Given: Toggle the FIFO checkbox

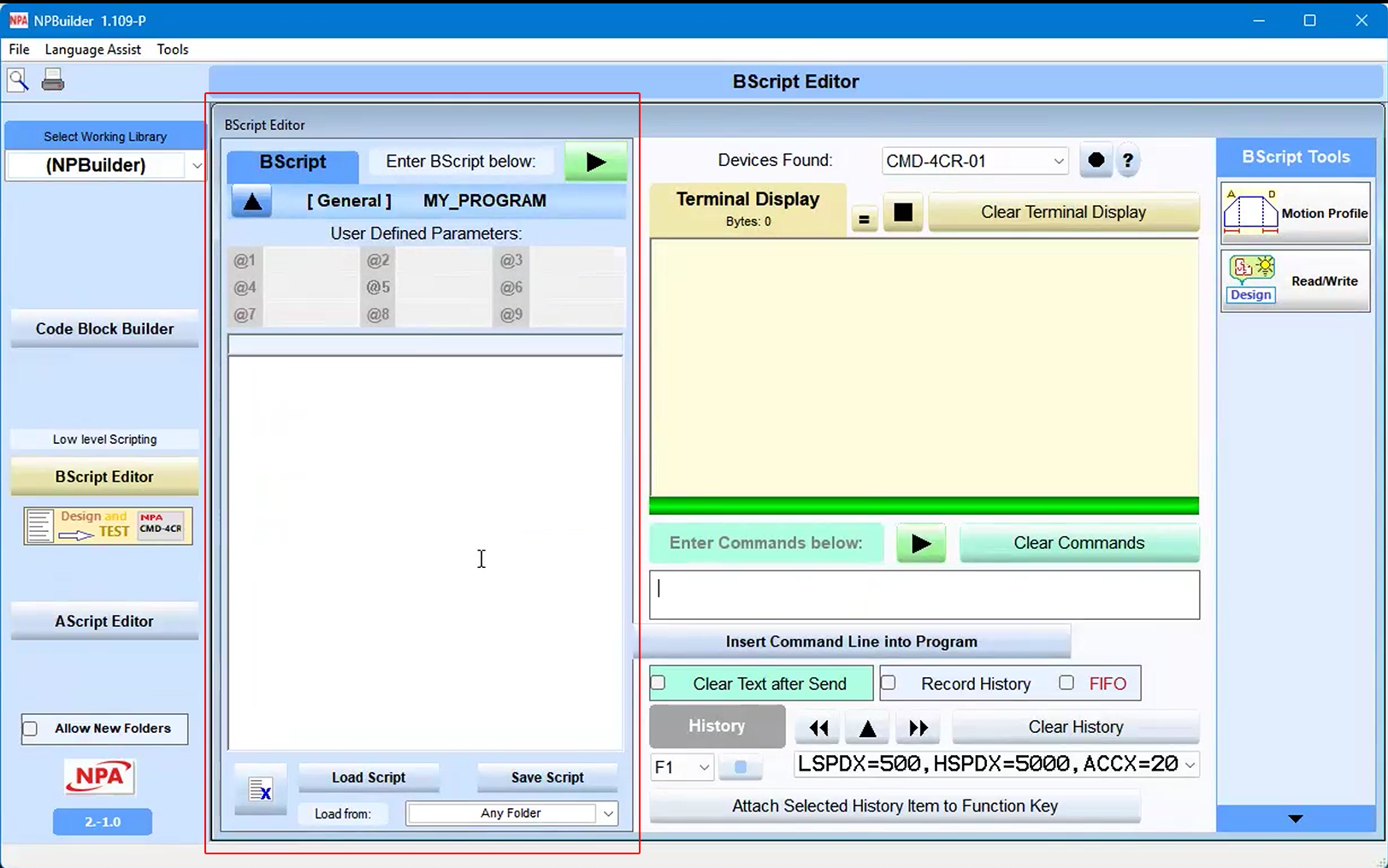Looking at the screenshot, I should point(1066,682).
